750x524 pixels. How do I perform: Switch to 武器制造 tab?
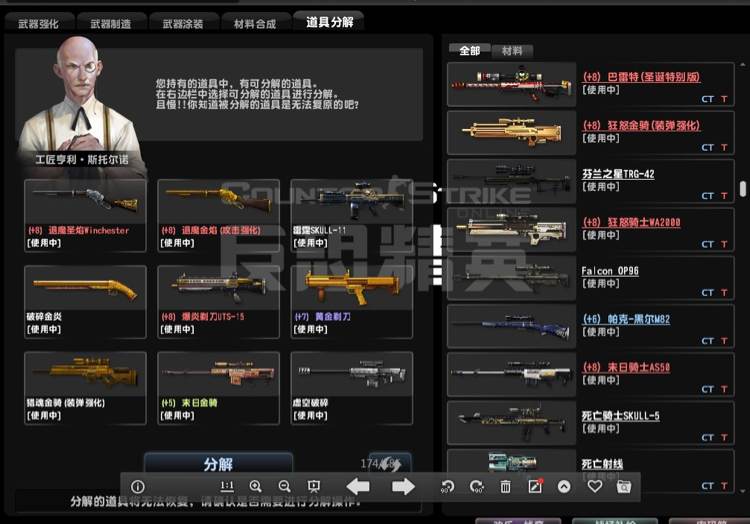110,23
